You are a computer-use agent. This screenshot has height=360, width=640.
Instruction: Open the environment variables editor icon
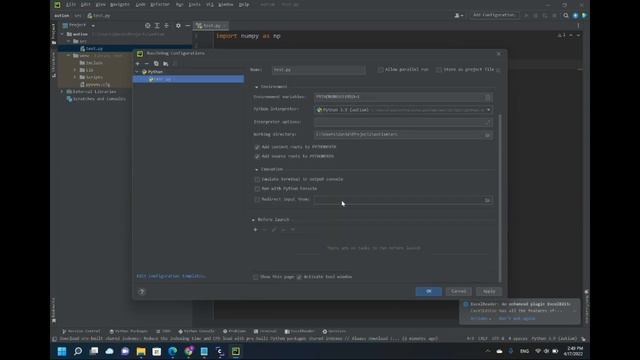[487, 97]
